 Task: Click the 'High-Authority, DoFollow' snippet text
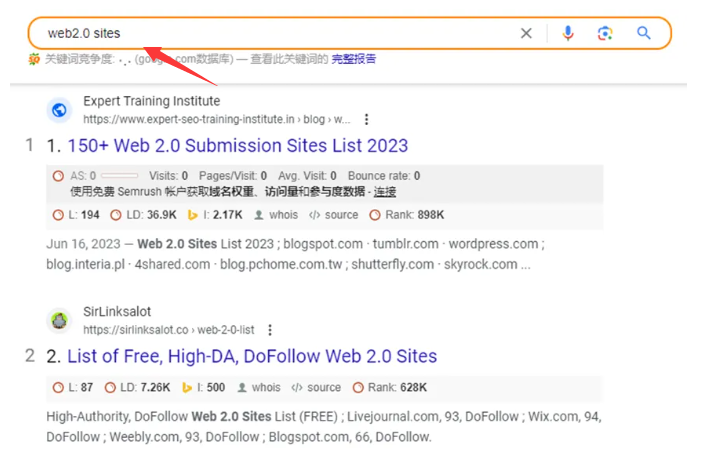118,417
